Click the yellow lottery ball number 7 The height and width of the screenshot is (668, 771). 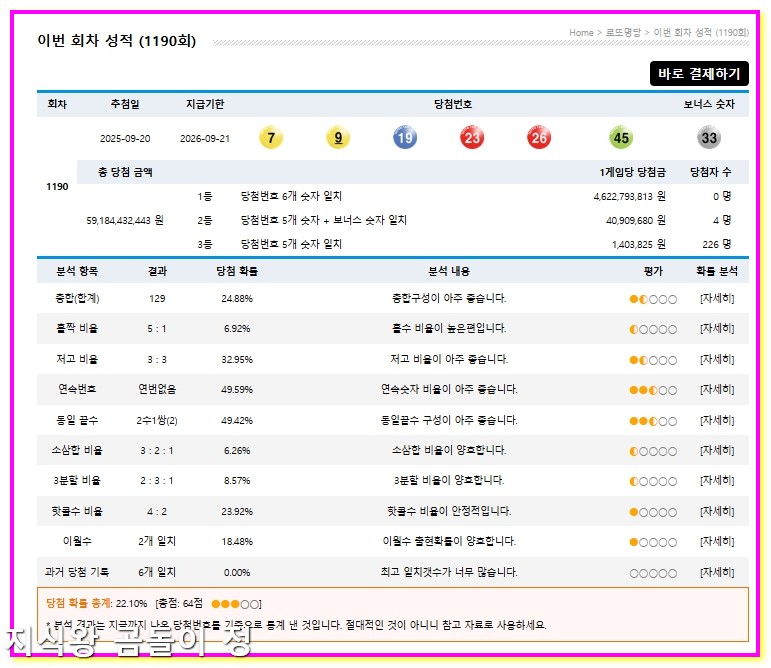tap(271, 138)
